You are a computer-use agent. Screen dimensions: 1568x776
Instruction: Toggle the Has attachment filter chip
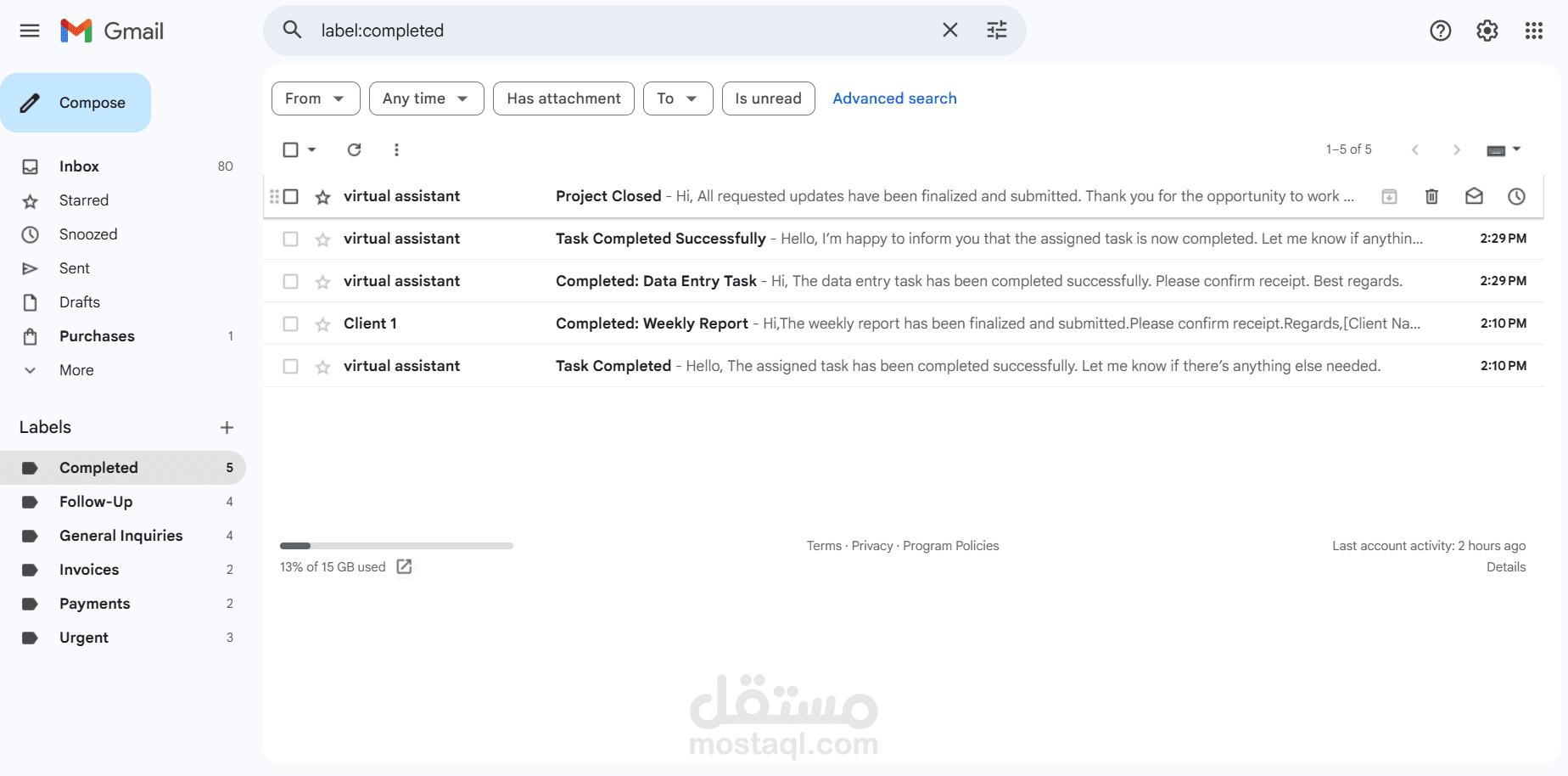tap(563, 98)
